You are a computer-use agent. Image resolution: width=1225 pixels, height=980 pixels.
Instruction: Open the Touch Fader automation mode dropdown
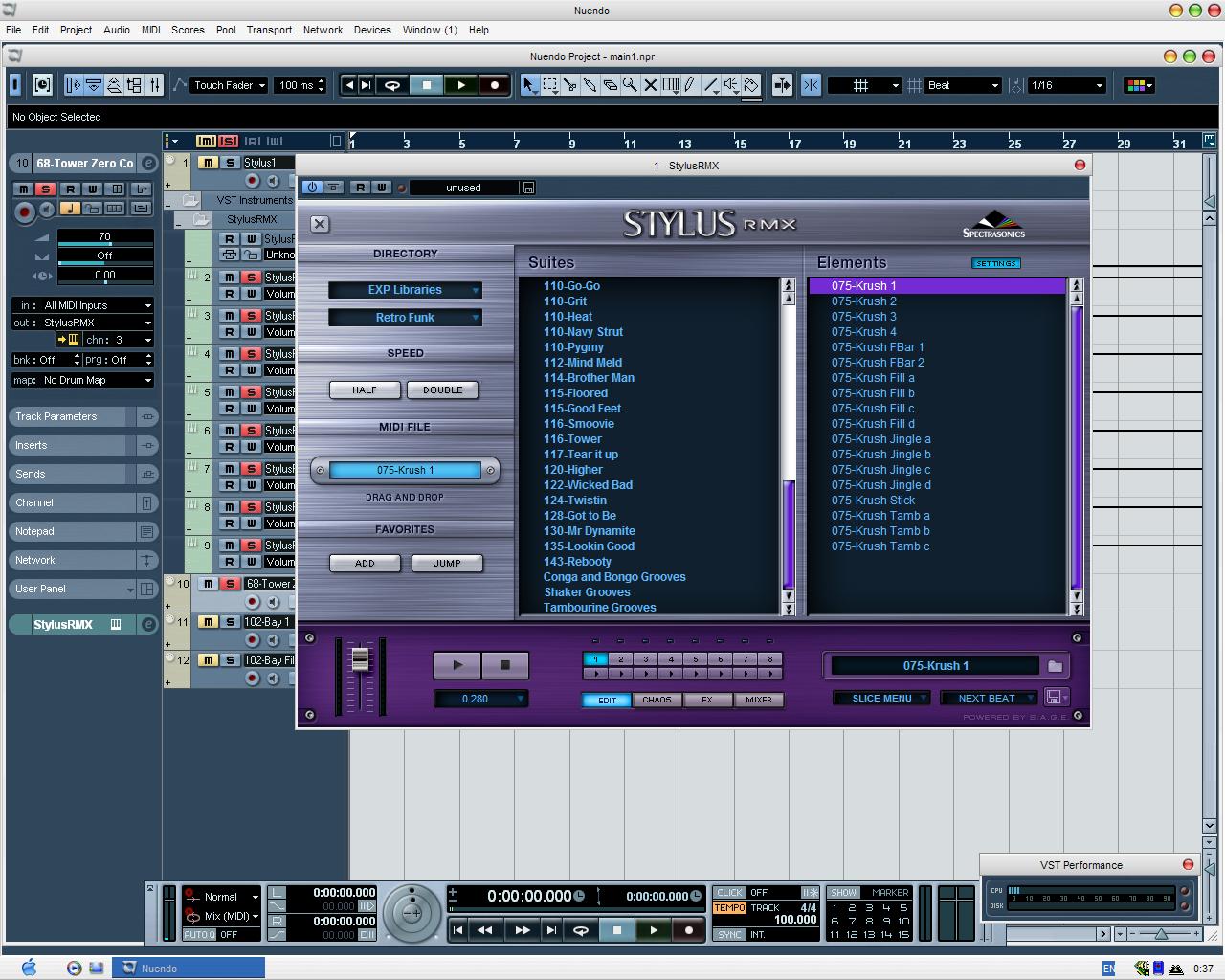pyautogui.click(x=229, y=85)
